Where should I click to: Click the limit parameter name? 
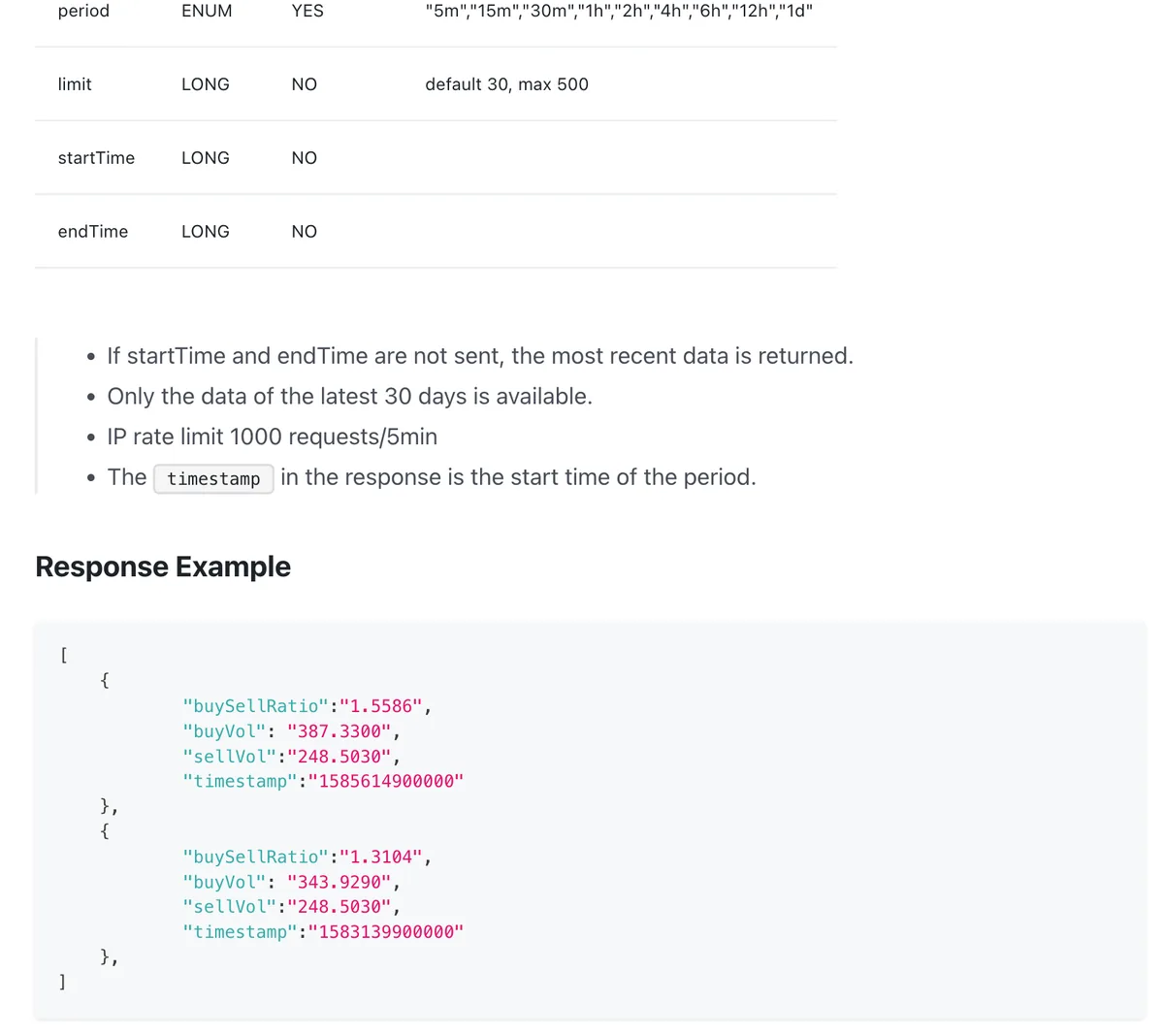point(75,84)
